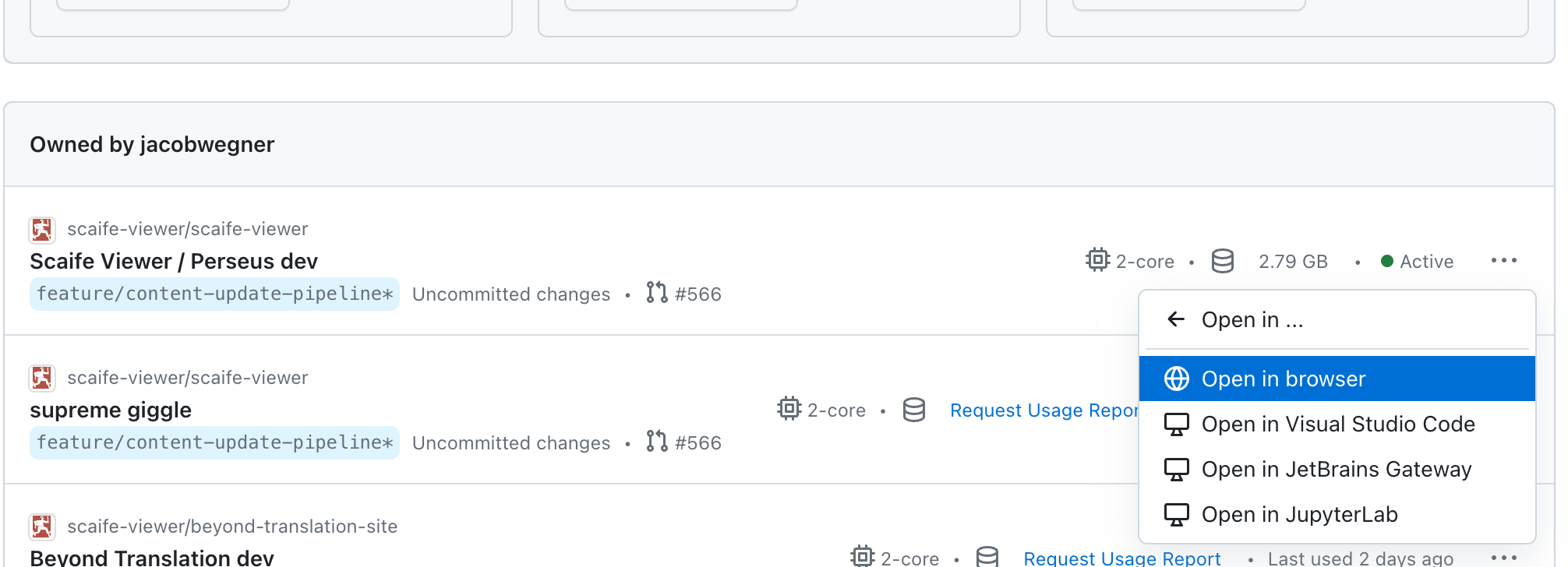
Task: Open options menu for Scaife Viewer / Perseus dev
Action: (1503, 261)
